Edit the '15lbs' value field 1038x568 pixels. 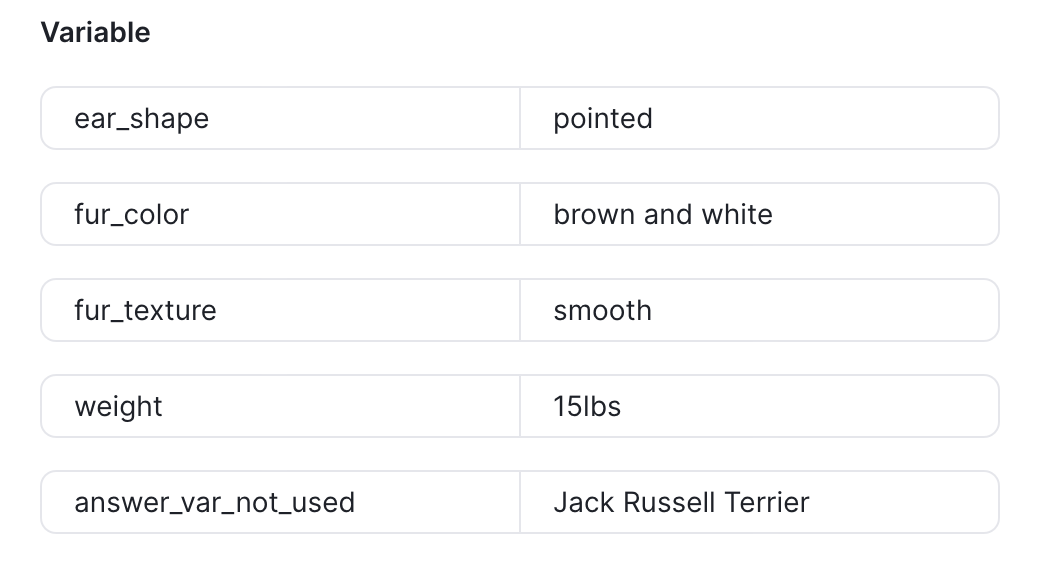click(x=759, y=406)
